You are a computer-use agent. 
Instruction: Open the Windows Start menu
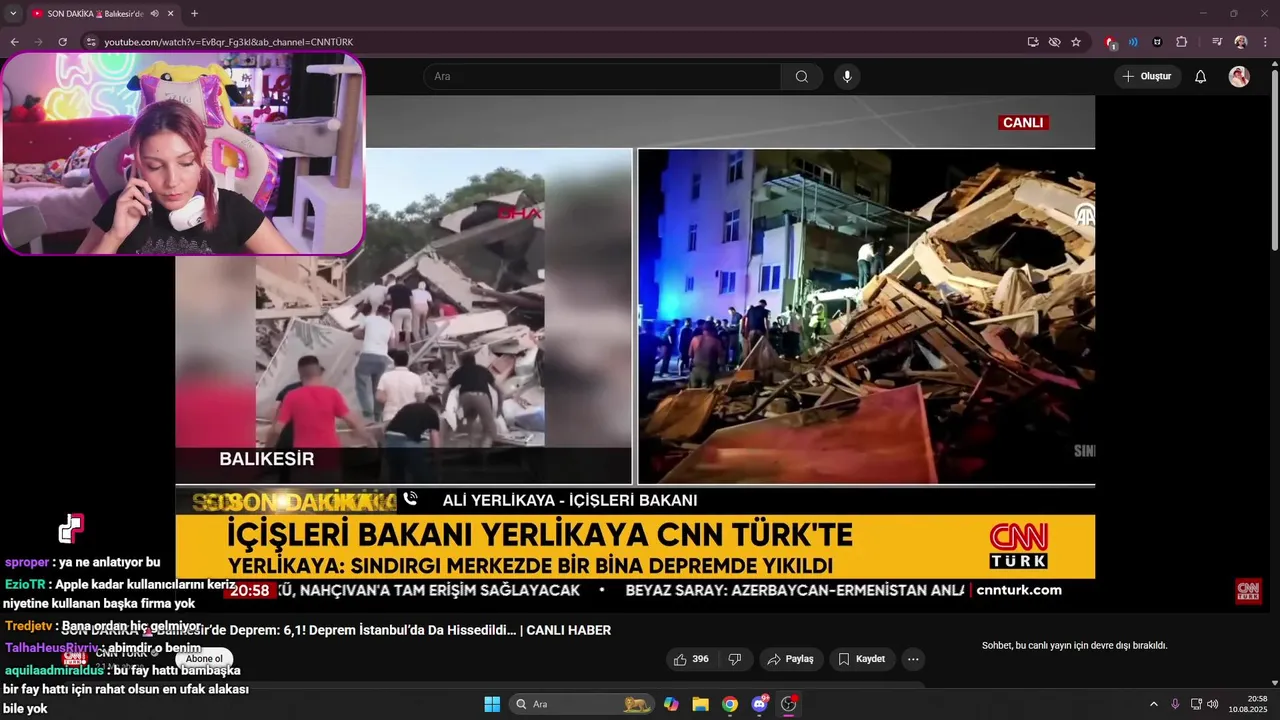(x=492, y=704)
